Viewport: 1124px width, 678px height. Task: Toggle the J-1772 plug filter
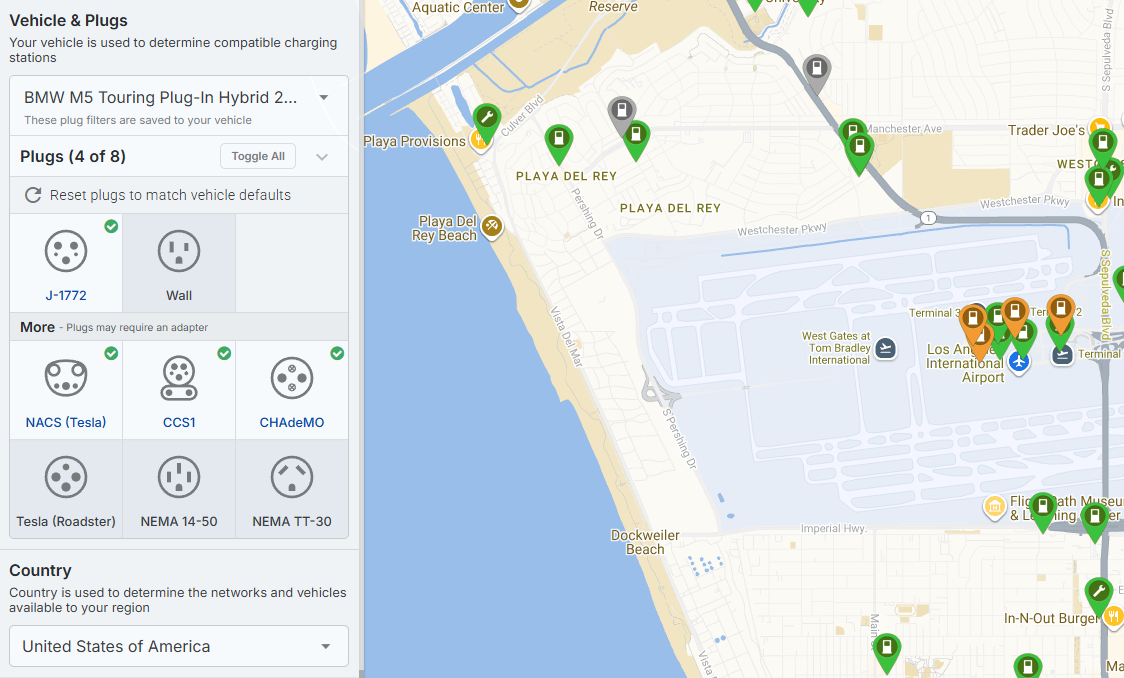(x=66, y=263)
